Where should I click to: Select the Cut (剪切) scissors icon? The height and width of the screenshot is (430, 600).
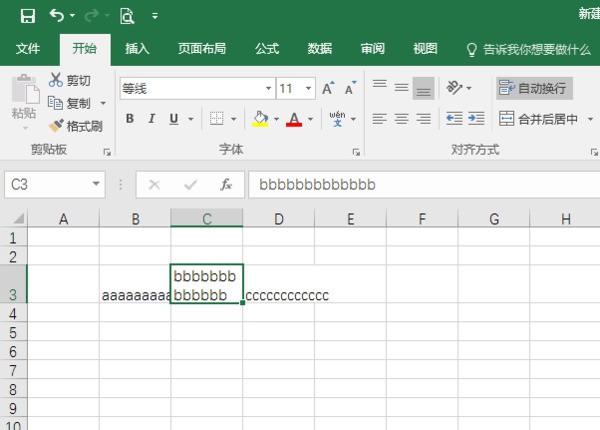pyautogui.click(x=56, y=81)
